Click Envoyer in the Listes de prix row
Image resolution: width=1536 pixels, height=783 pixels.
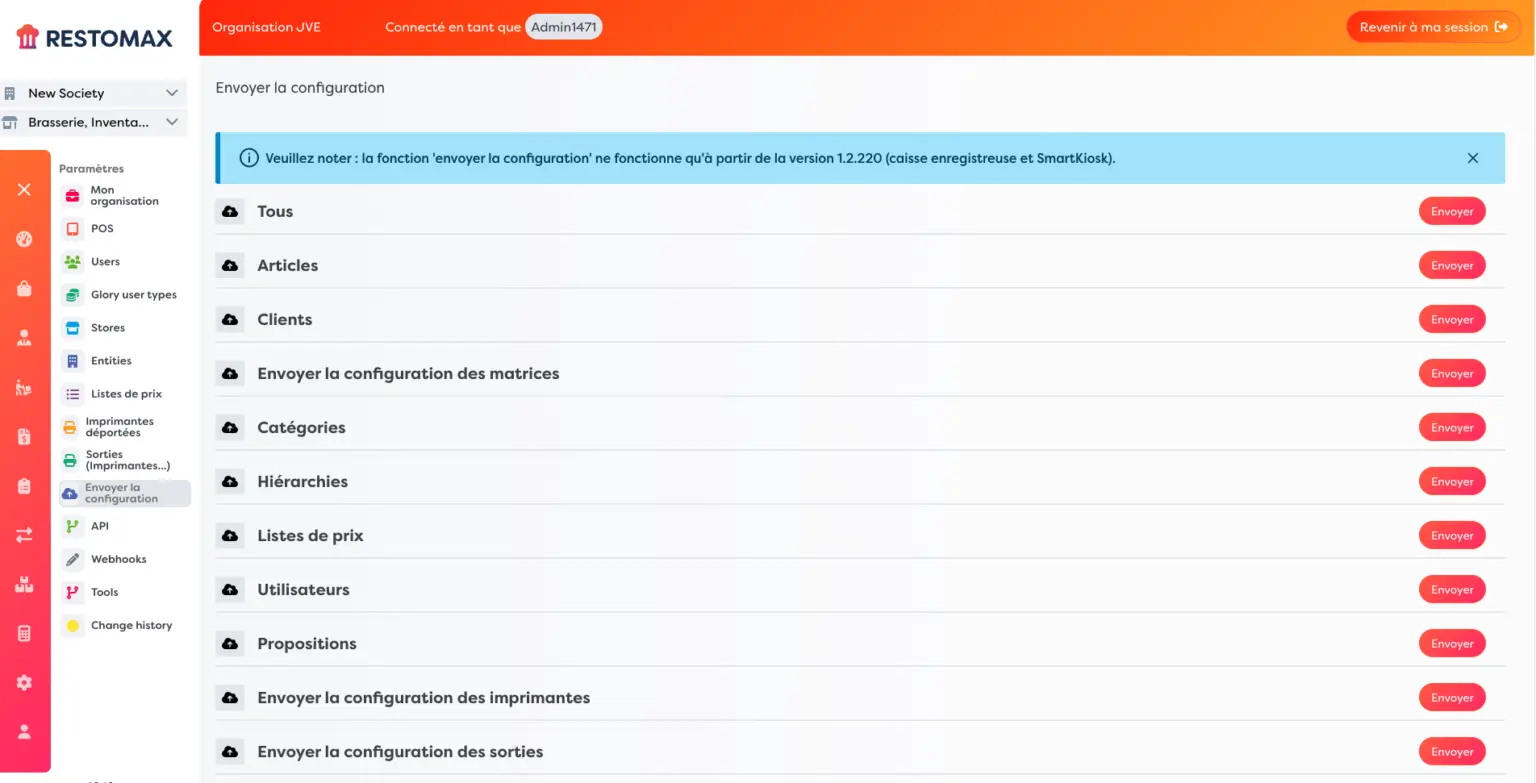click(1452, 535)
